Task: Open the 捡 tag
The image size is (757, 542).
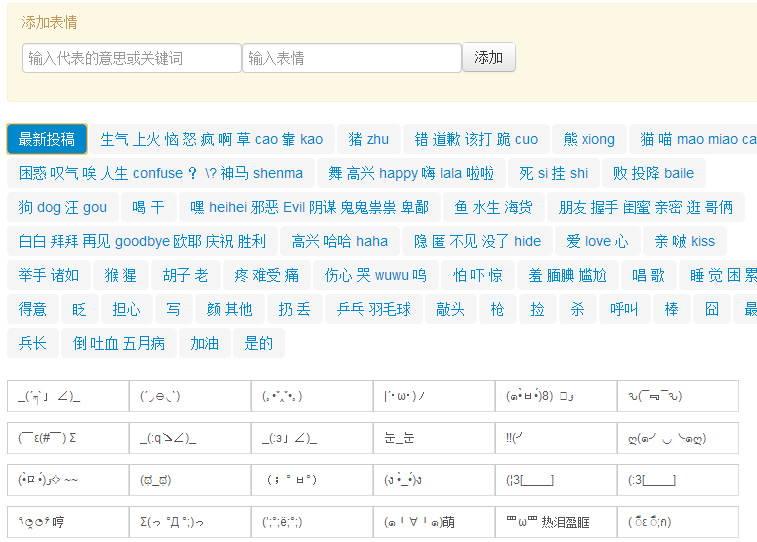Action: click(x=537, y=309)
